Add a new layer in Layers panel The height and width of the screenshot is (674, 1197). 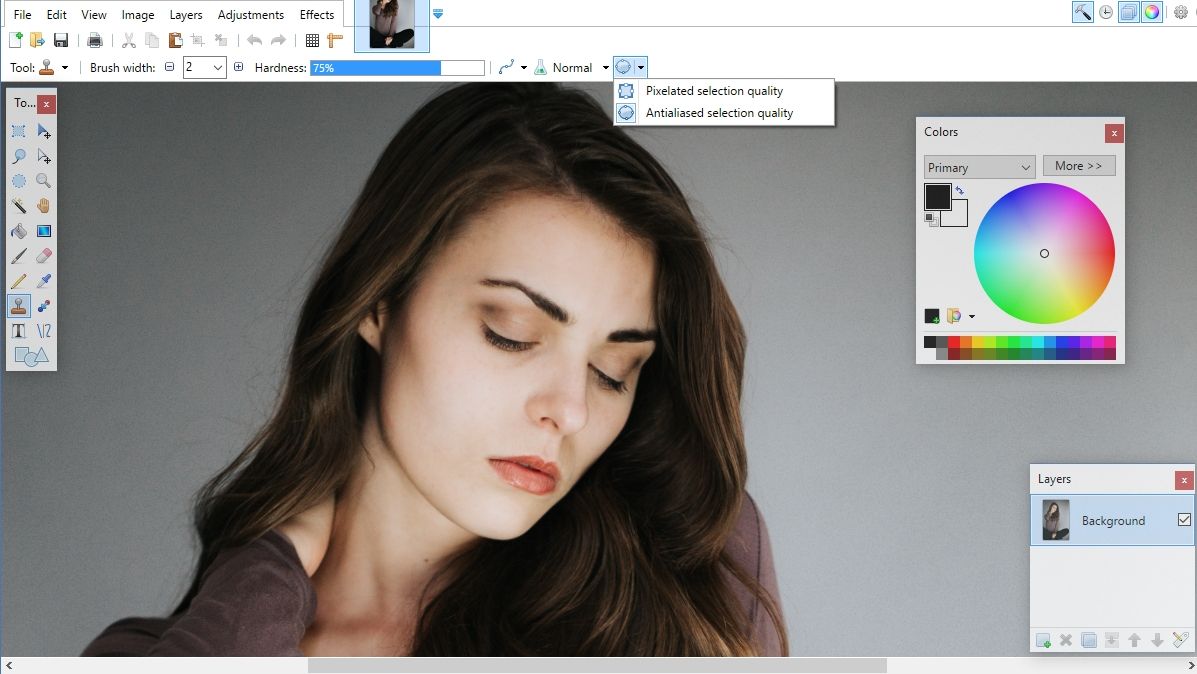tap(1043, 640)
